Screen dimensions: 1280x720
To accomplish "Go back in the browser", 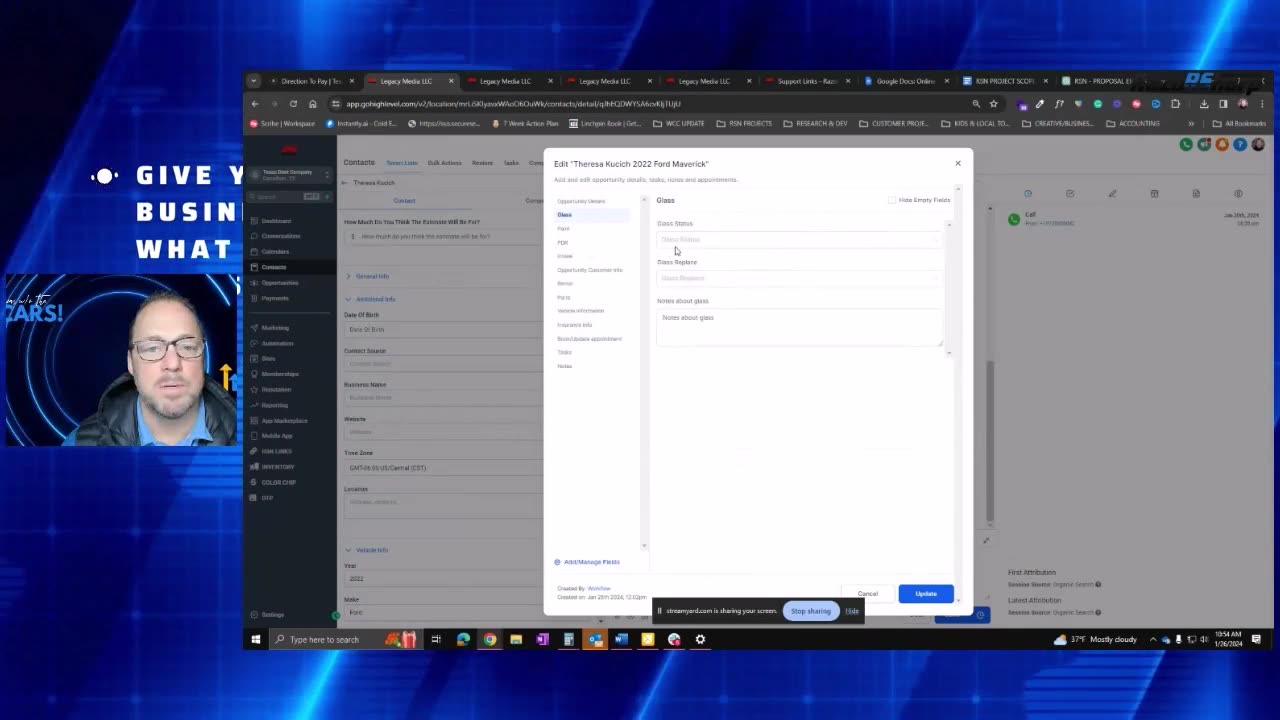I will tap(255, 104).
